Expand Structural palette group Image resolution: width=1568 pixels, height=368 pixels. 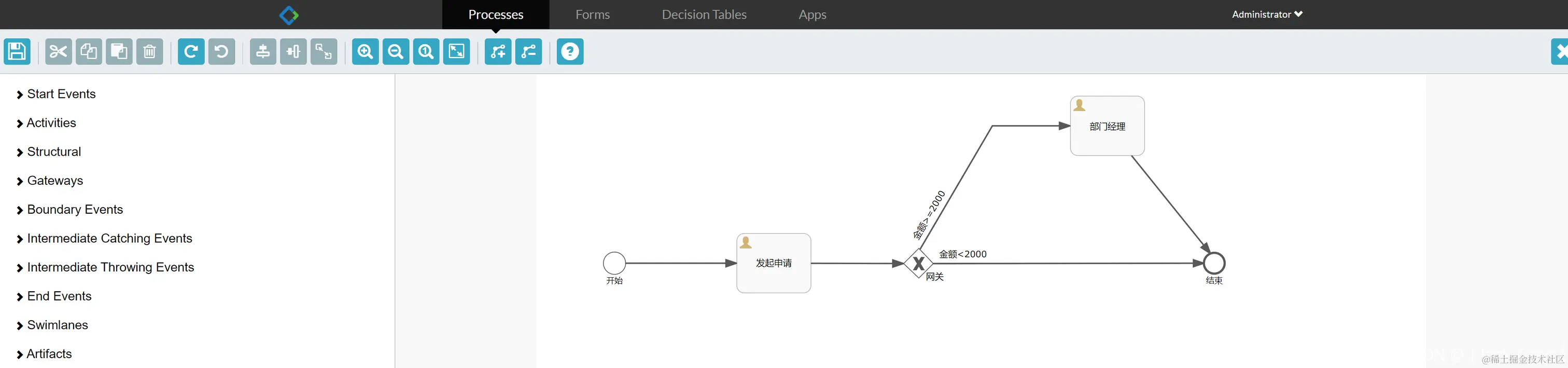pos(49,152)
